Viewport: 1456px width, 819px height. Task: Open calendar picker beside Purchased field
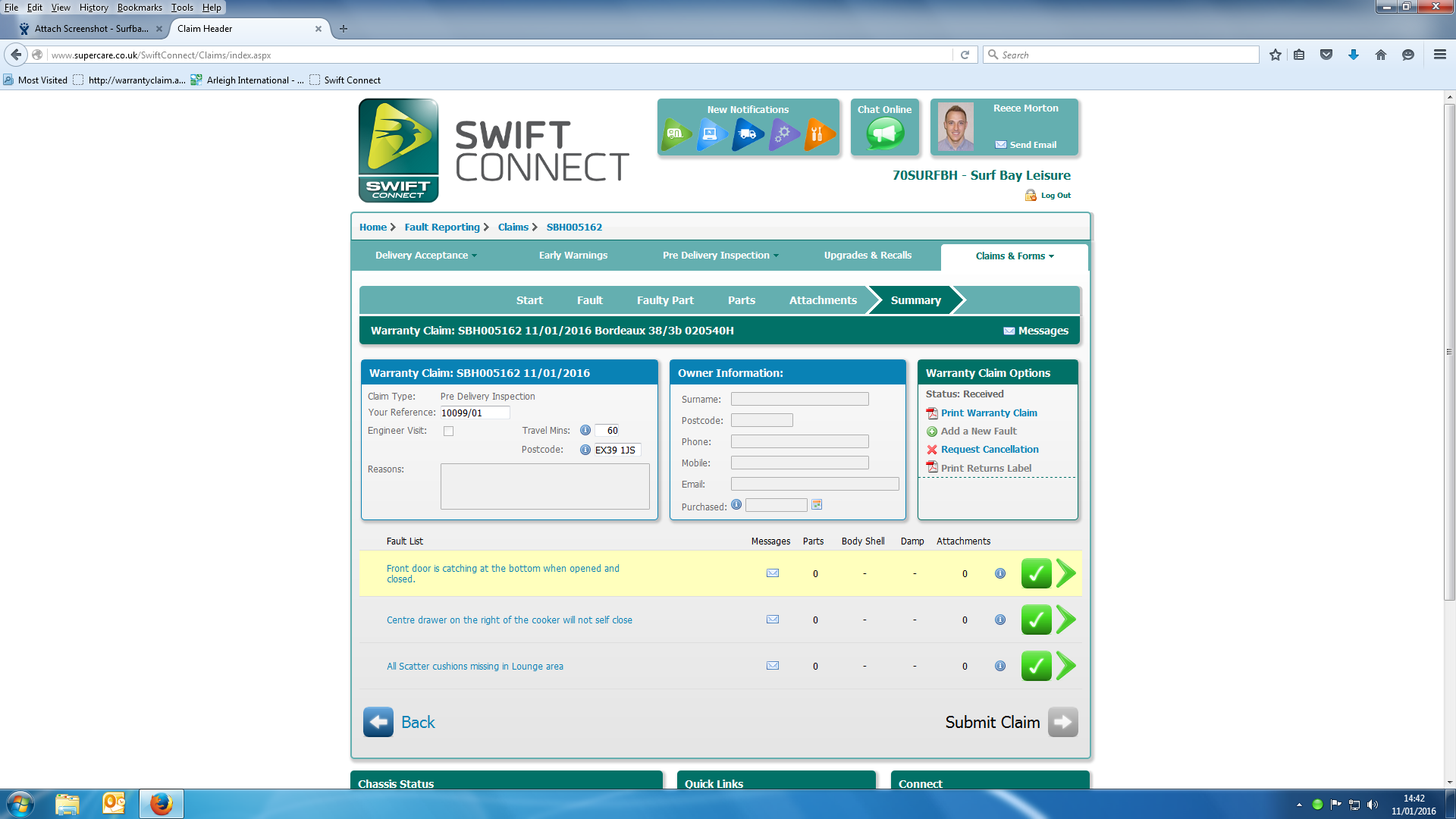817,505
